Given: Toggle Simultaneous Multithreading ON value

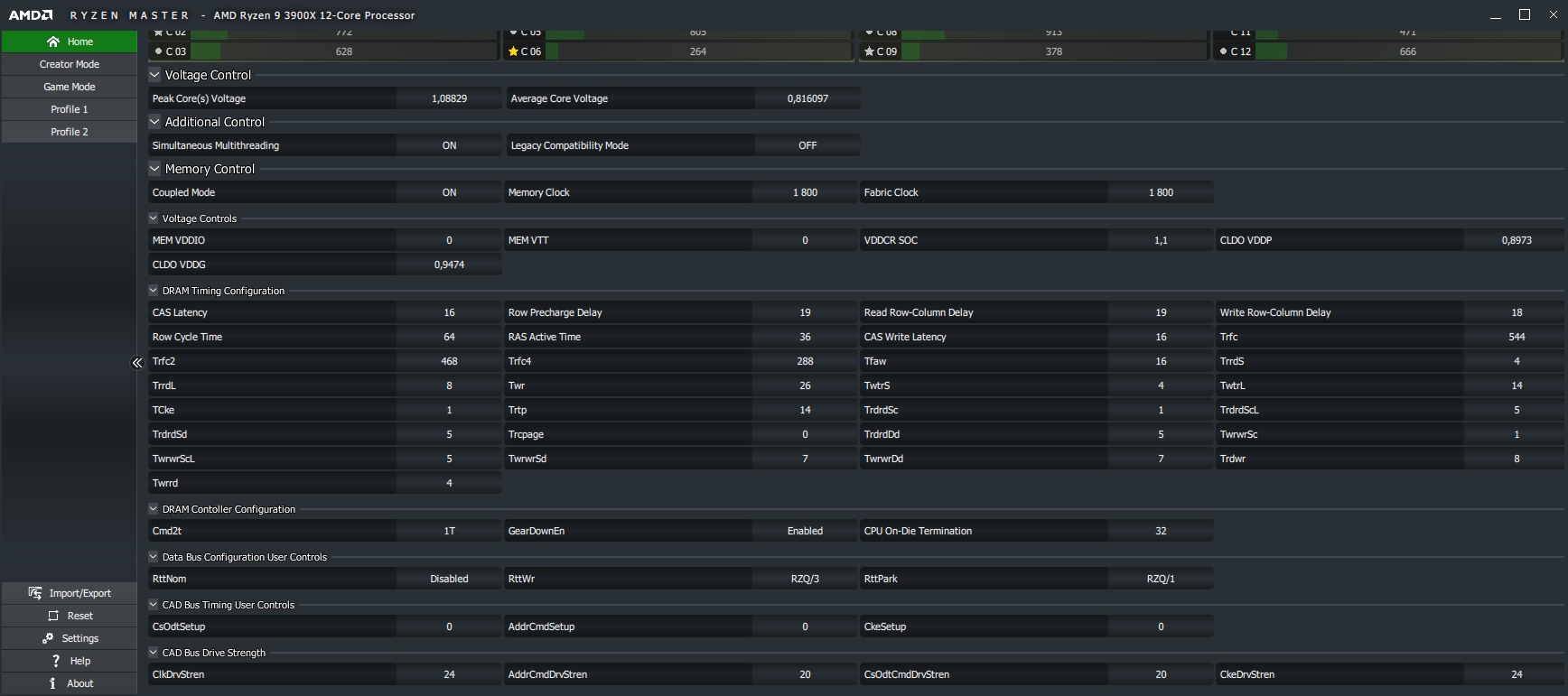Looking at the screenshot, I should point(449,145).
